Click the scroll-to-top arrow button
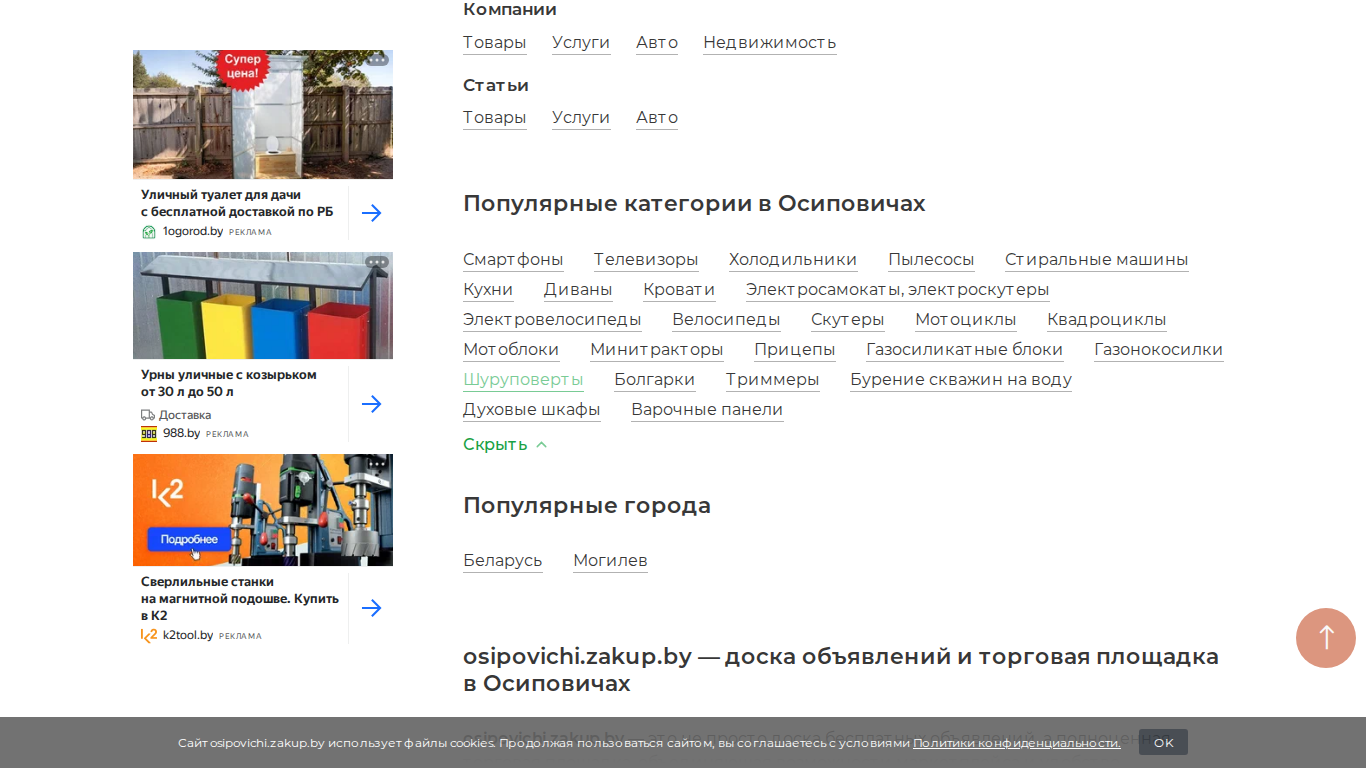 tap(1325, 638)
